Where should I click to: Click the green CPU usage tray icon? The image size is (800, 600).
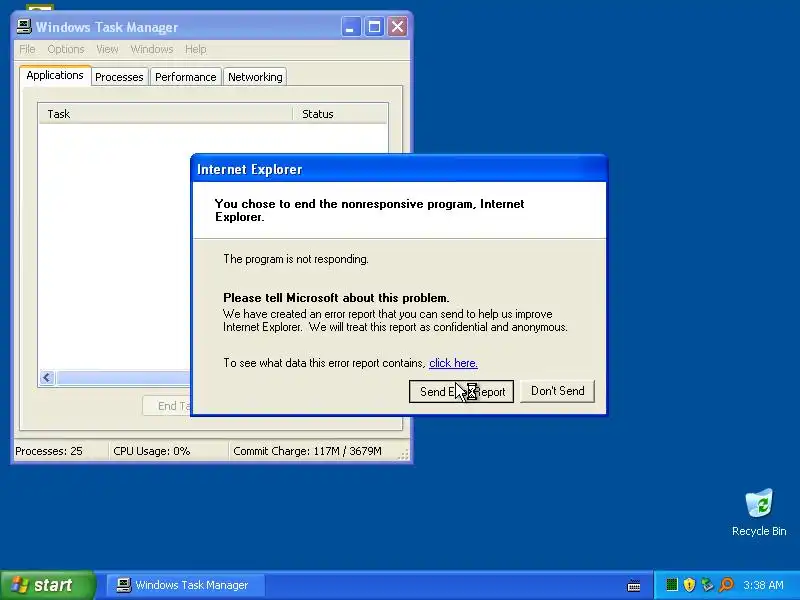671,585
